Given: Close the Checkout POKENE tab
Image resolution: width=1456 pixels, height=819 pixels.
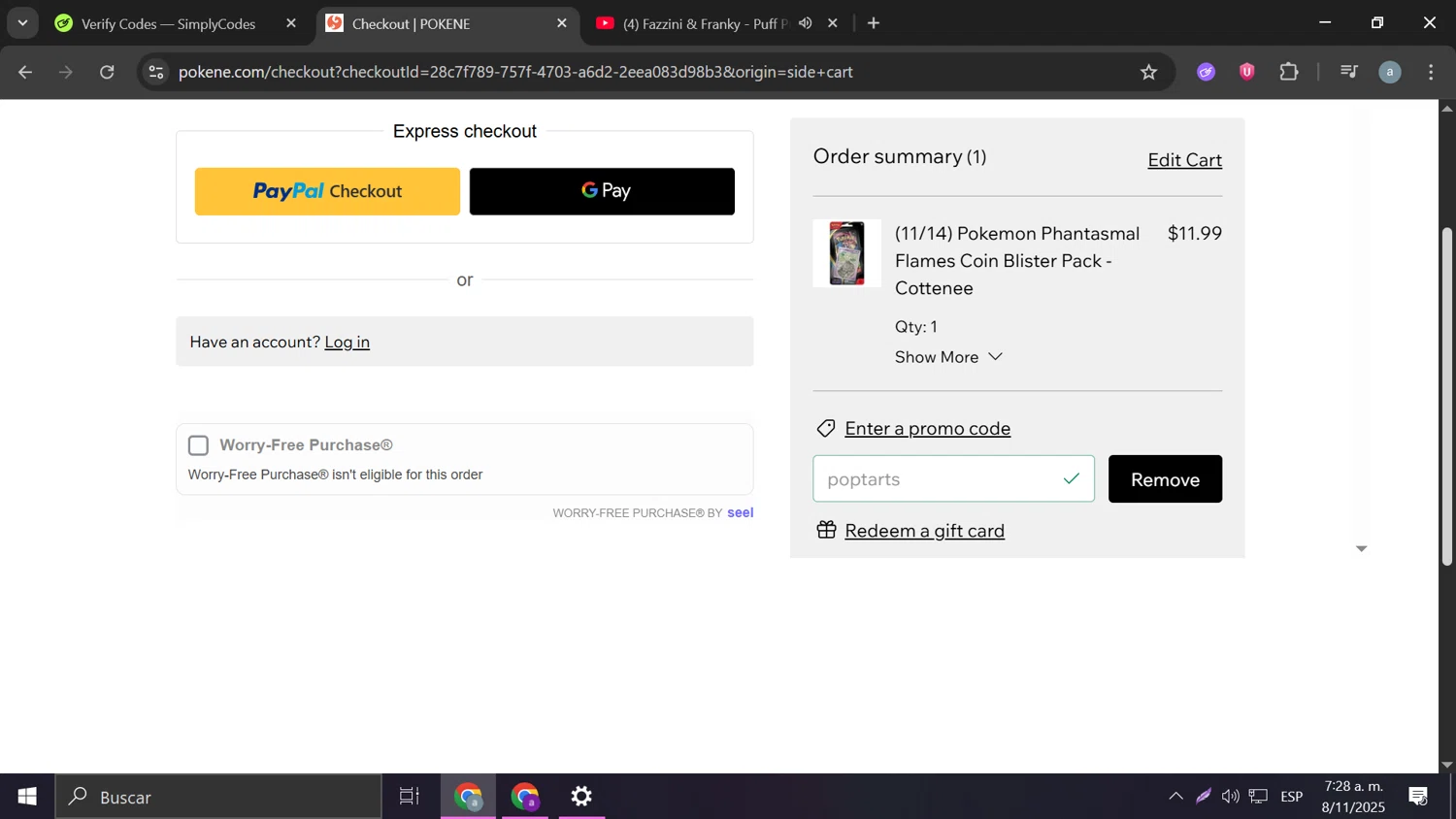Looking at the screenshot, I should pyautogui.click(x=561, y=23).
